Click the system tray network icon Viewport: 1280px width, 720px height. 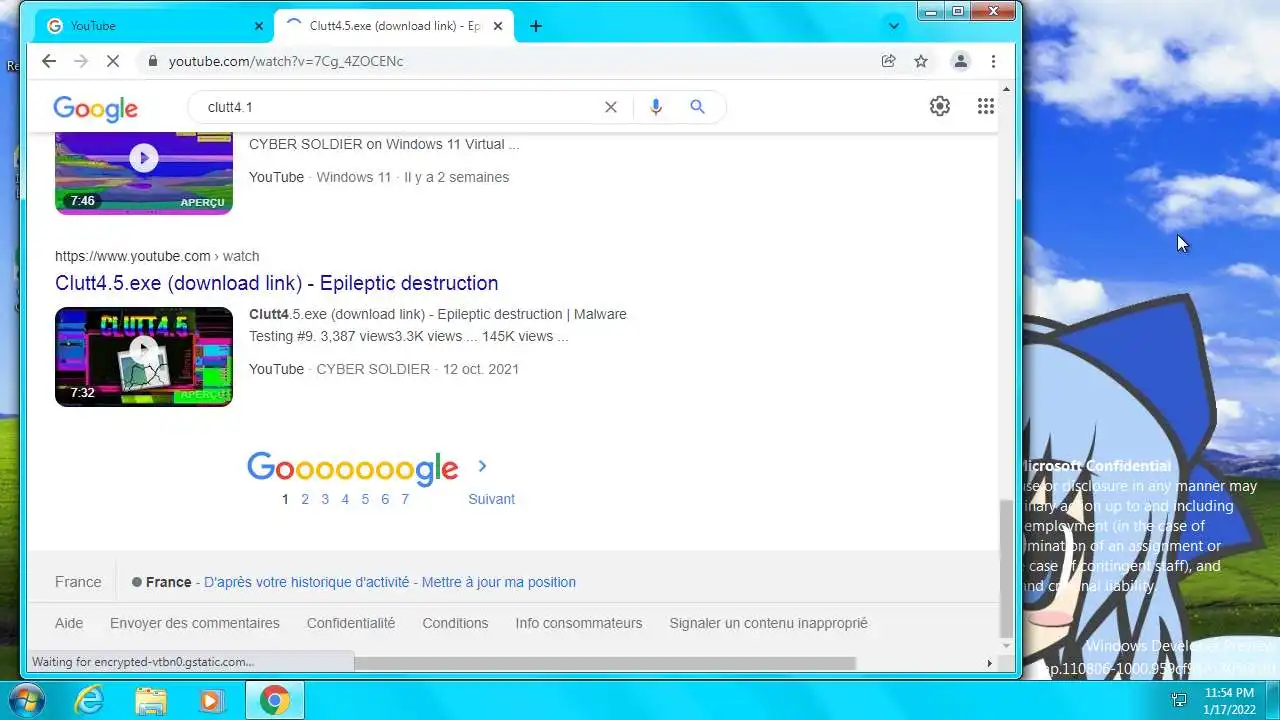tap(1179, 700)
